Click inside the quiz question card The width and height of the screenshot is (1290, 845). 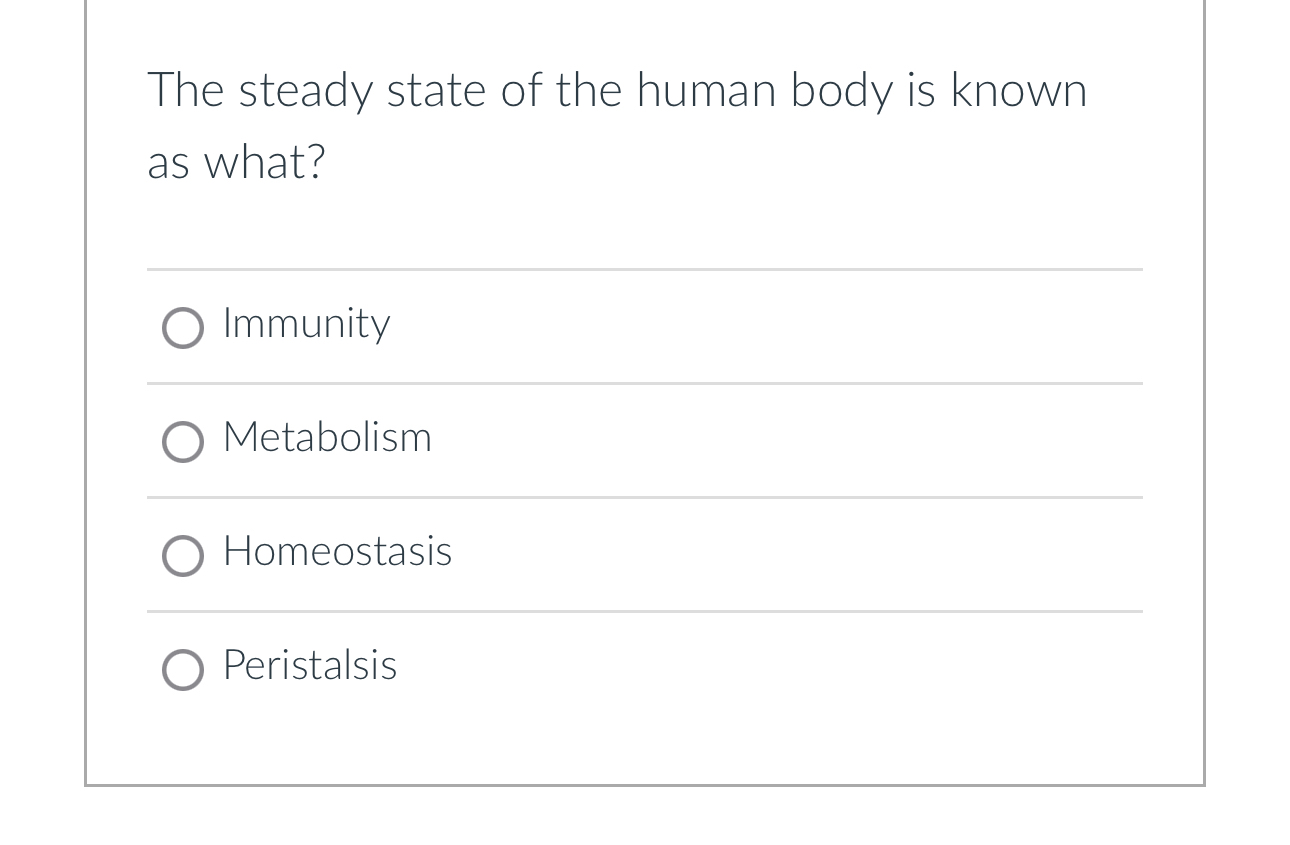645,400
